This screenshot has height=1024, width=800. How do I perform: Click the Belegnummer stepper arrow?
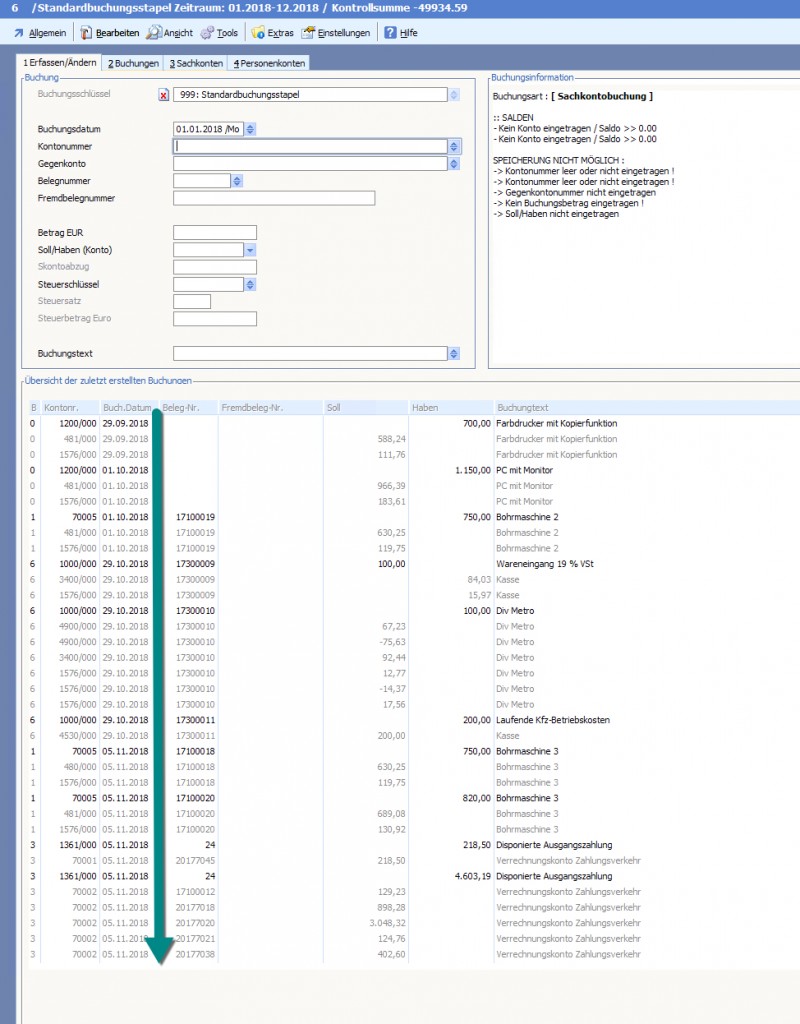pyautogui.click(x=237, y=181)
